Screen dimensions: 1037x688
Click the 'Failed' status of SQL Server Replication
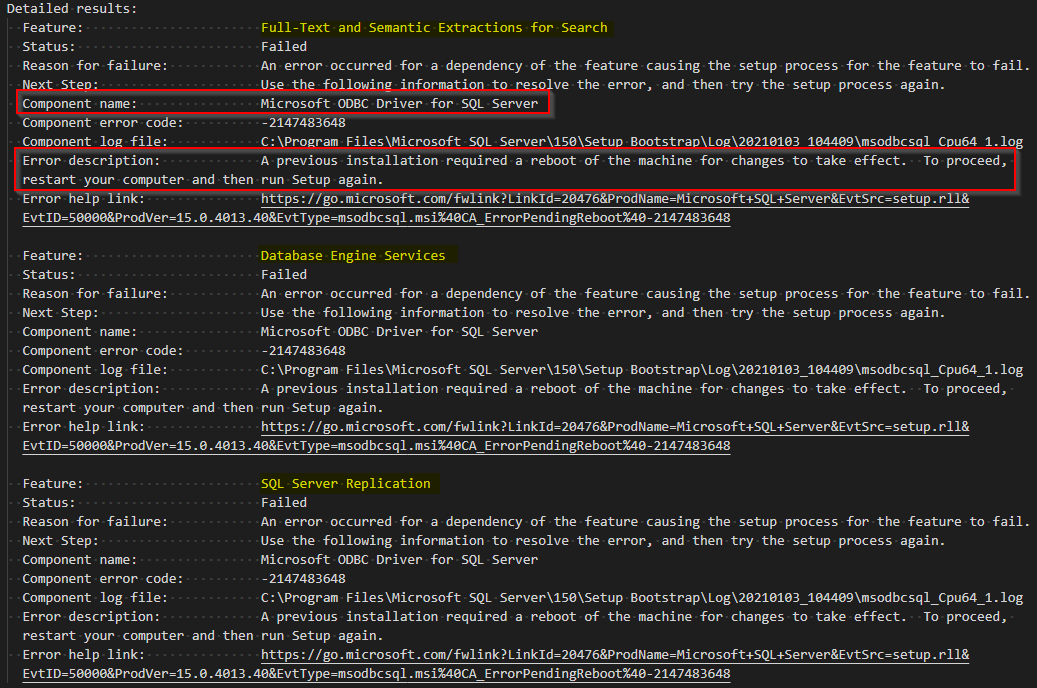coord(284,503)
